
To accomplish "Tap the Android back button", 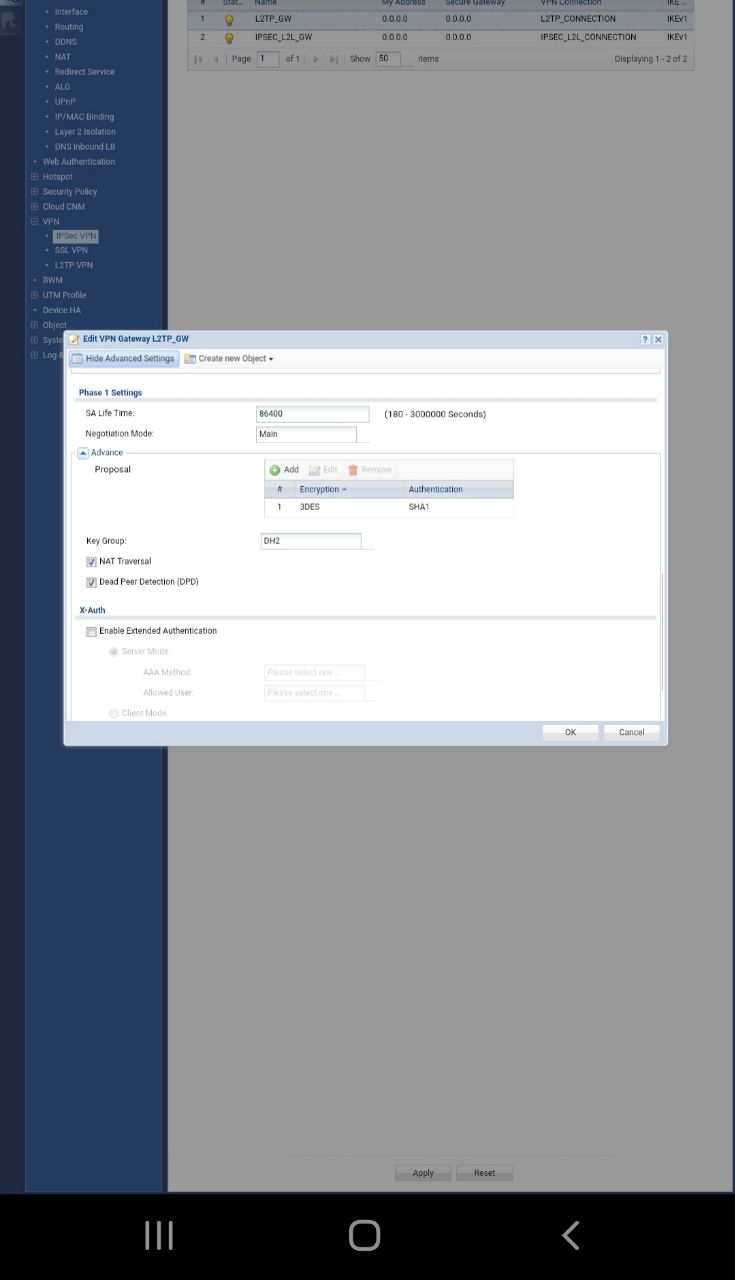I will [570, 1235].
